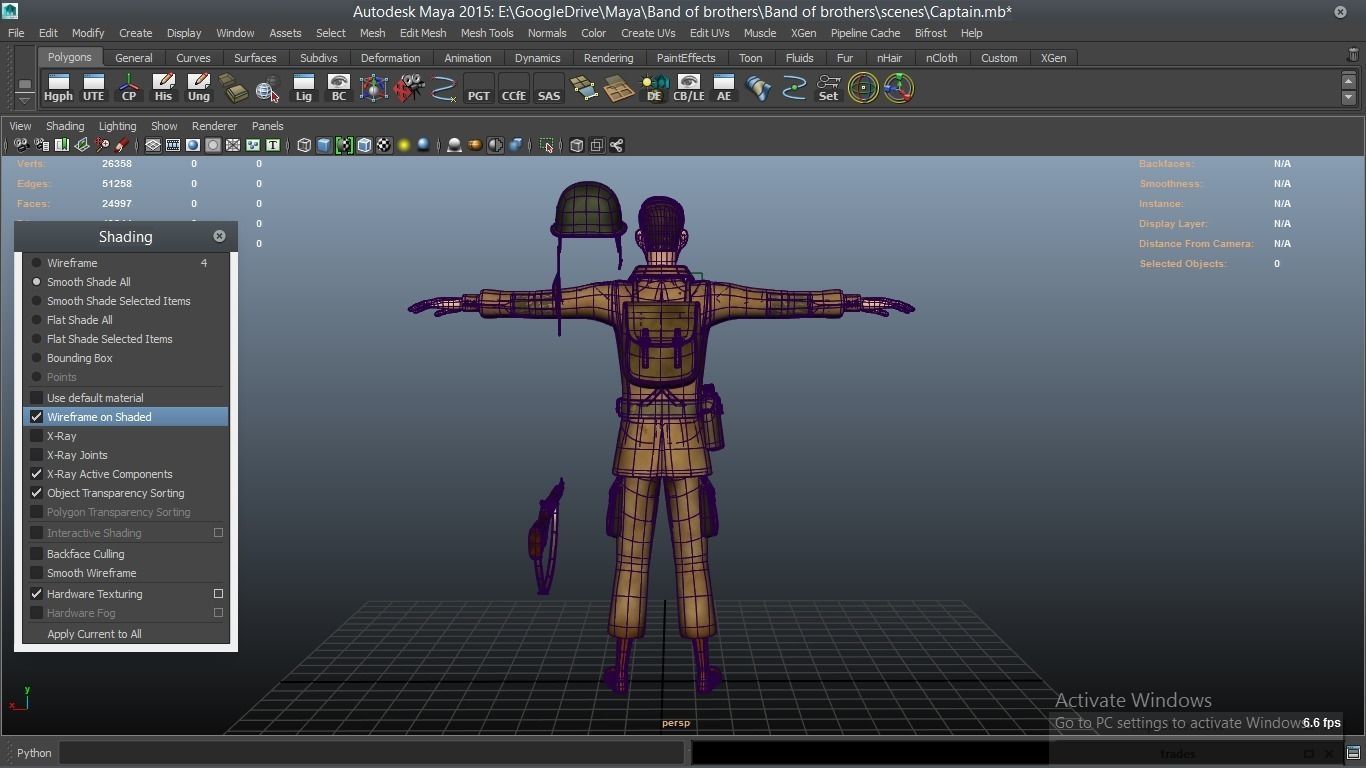Enable the X-Ray checkbox
This screenshot has height=768, width=1366.
(x=37, y=436)
